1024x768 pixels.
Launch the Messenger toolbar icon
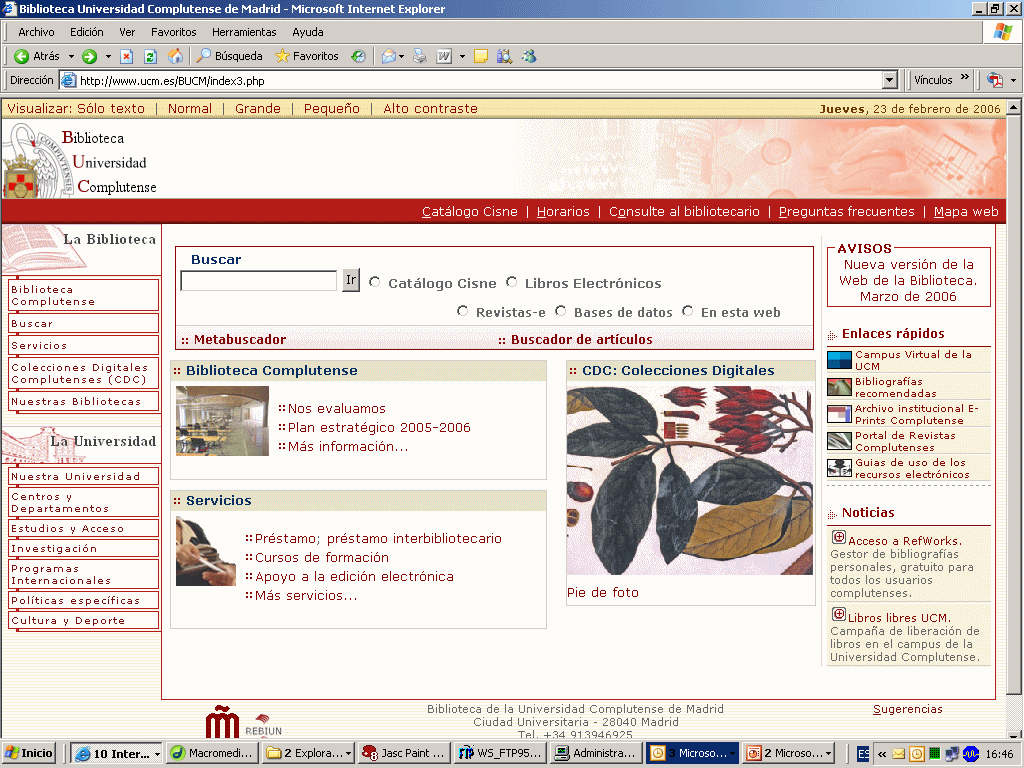pyautogui.click(x=529, y=57)
